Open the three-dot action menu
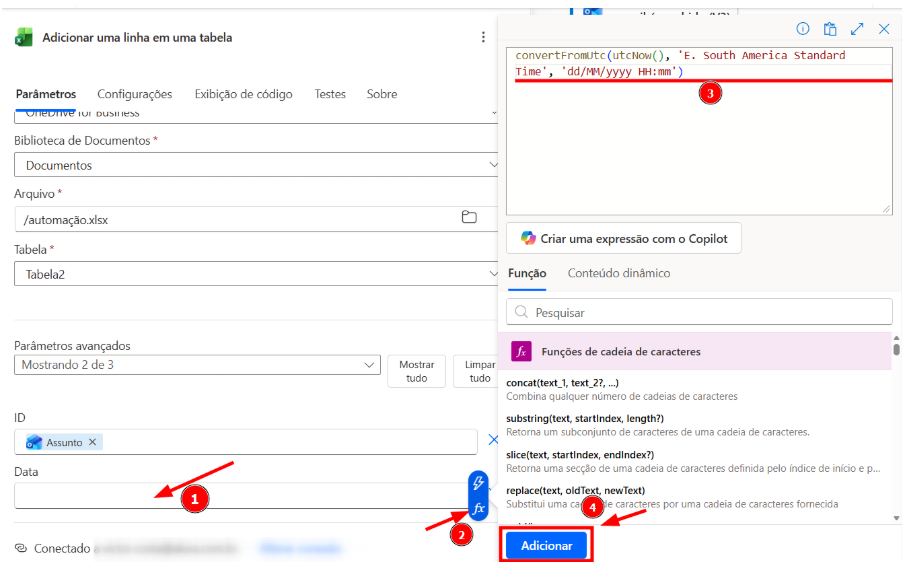 [483, 37]
